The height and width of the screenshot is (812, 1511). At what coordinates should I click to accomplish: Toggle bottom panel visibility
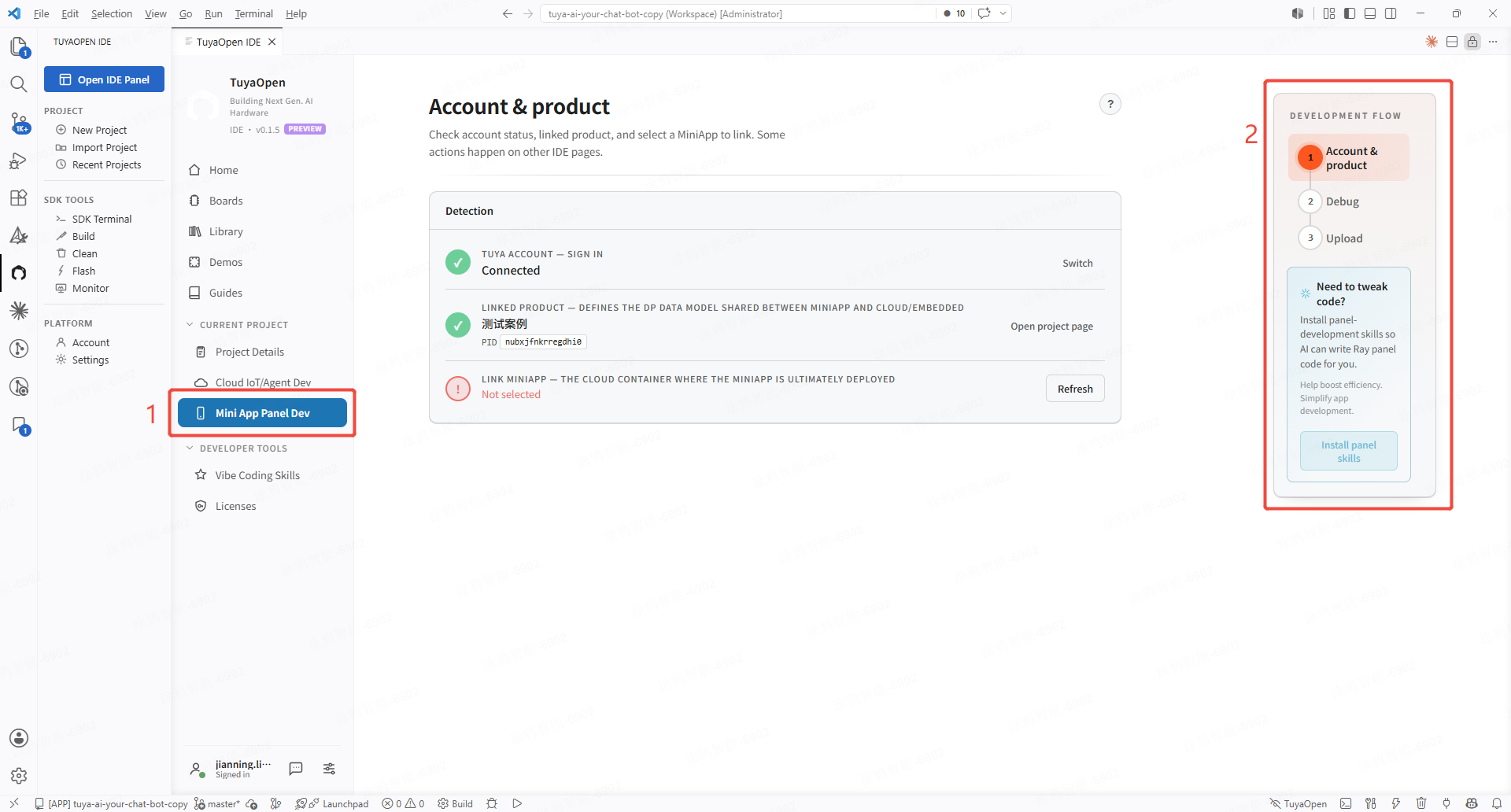1370,13
